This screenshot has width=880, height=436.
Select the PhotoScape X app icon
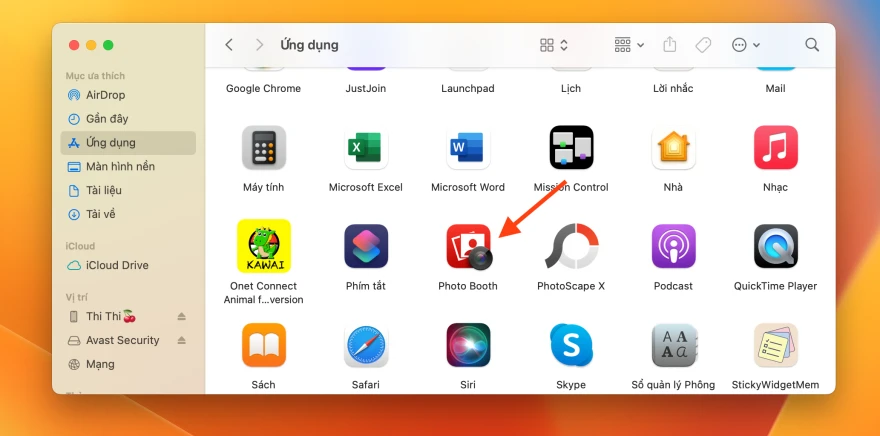point(571,247)
